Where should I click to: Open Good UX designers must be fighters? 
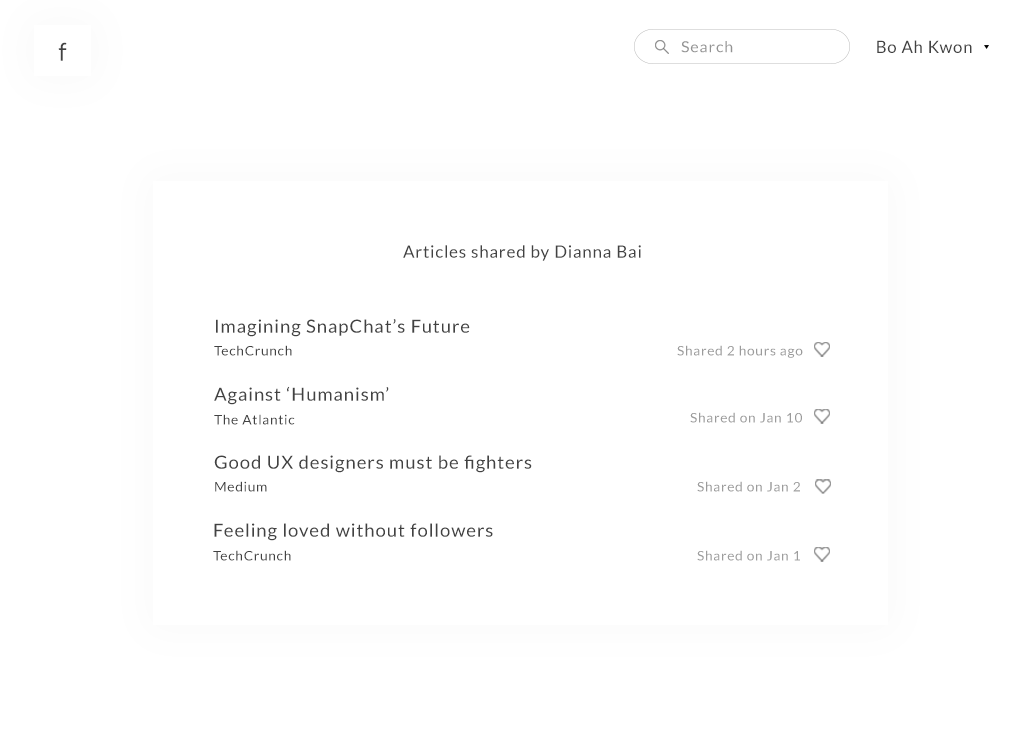click(373, 463)
